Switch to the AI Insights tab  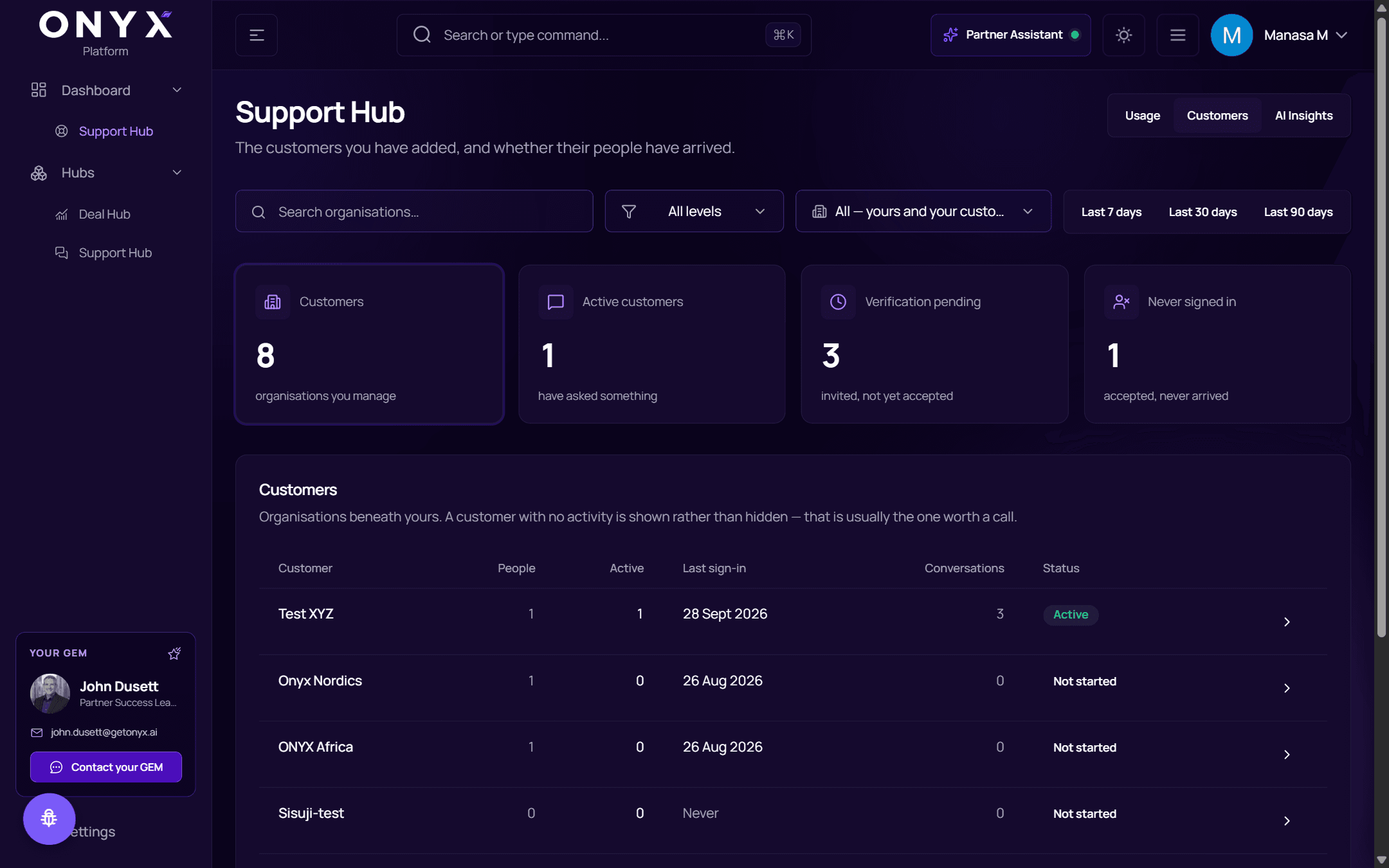click(1303, 116)
